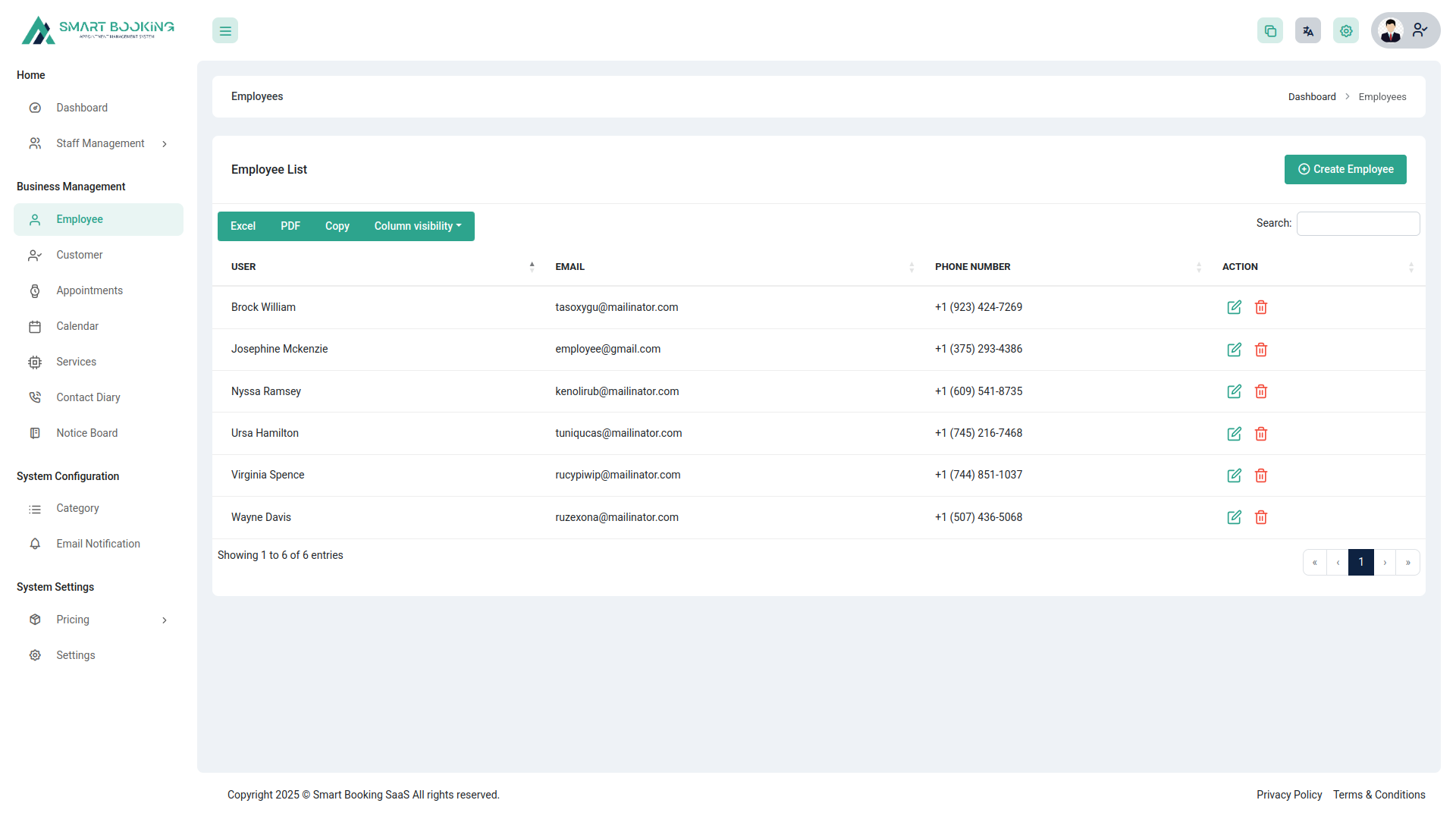Click the Contact Diary phone icon
The height and width of the screenshot is (819, 1456).
click(x=35, y=397)
